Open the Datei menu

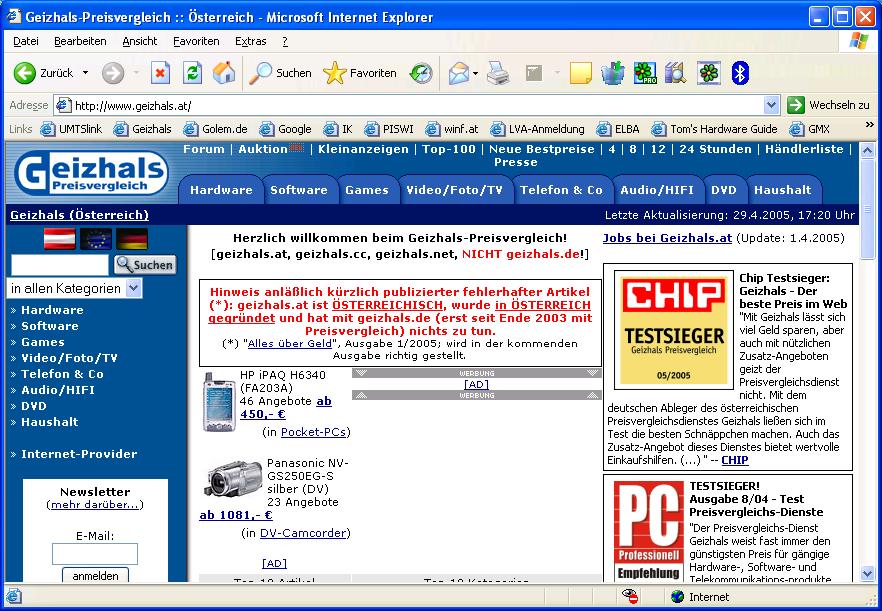26,41
